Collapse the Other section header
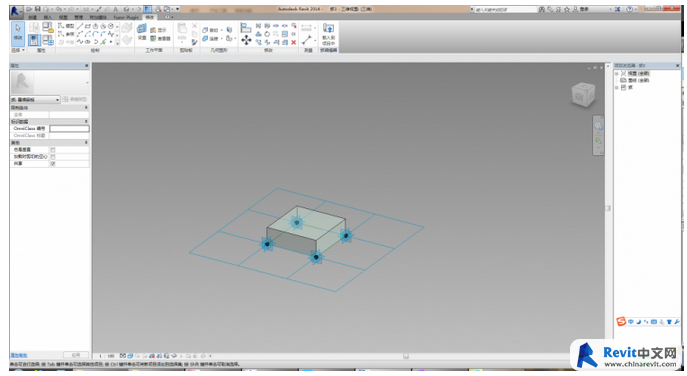The height and width of the screenshot is (376, 687). [x=50, y=143]
